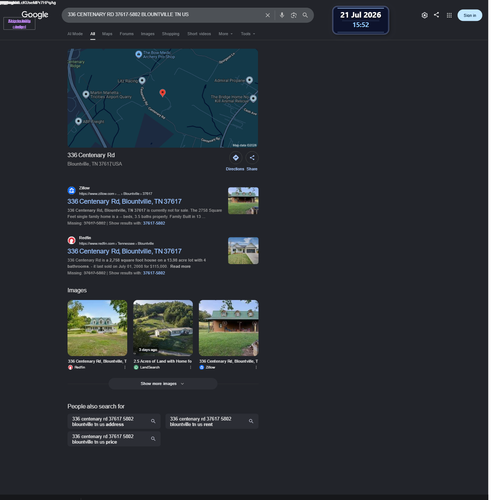Select The Bow Medic Archery Pro Shop pin
Viewport: 494px width, 500px height.
[140, 55]
